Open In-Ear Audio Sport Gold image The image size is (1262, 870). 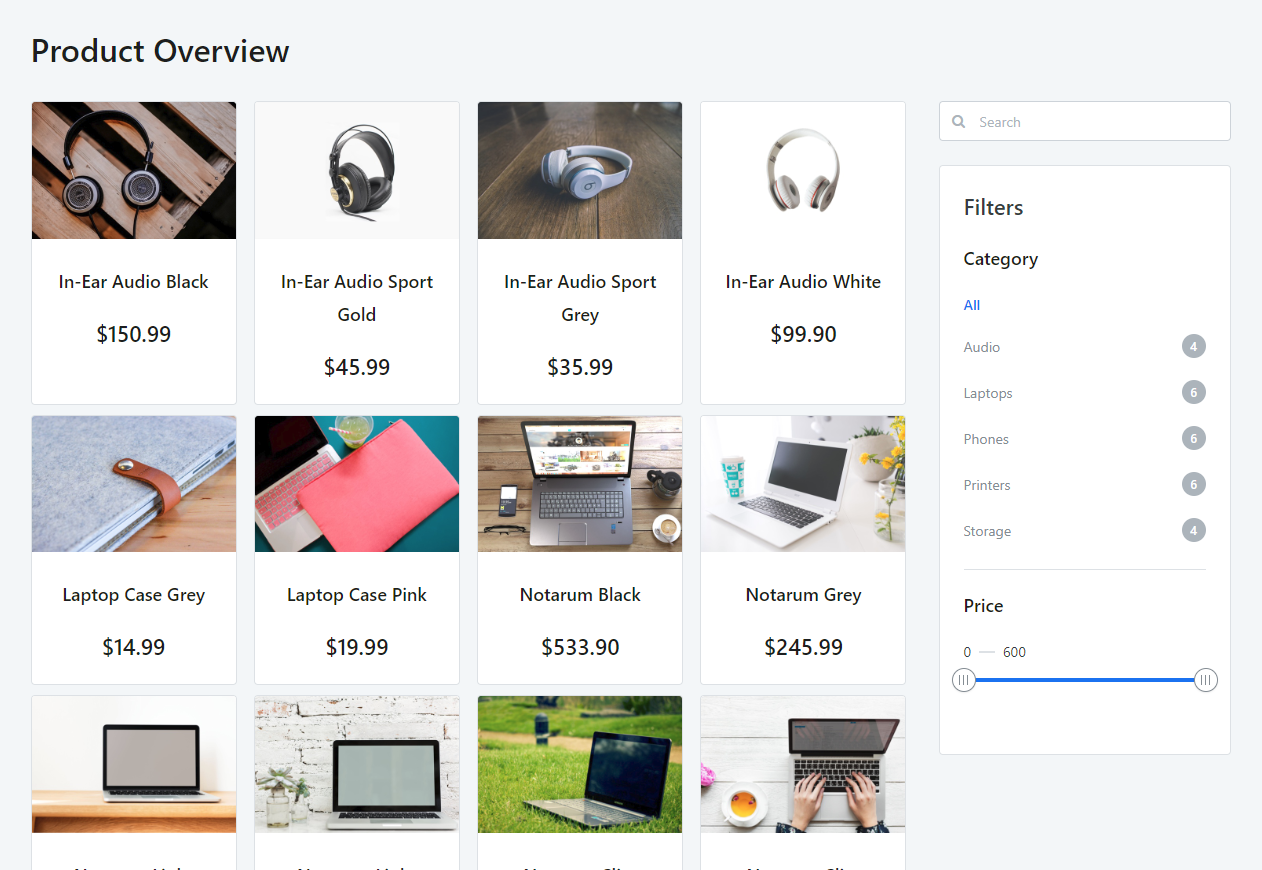click(x=357, y=170)
